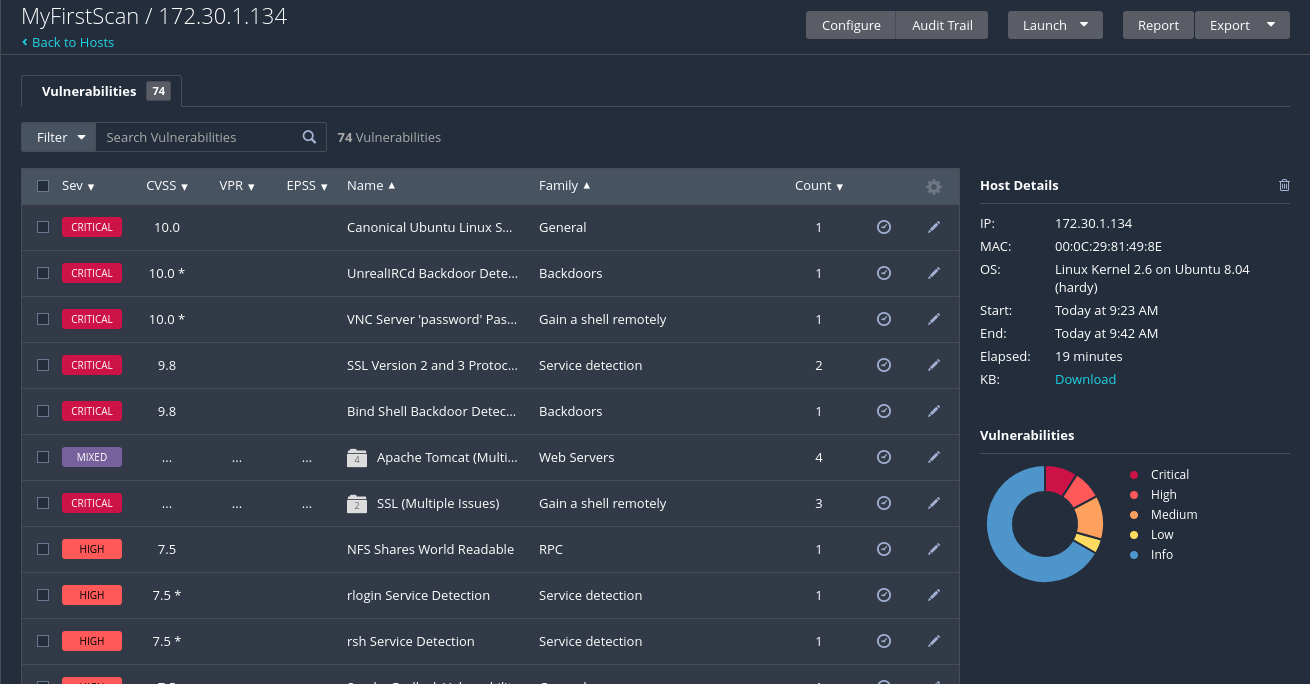Click circle-check icon for Apache Tomcat row

pos(884,457)
